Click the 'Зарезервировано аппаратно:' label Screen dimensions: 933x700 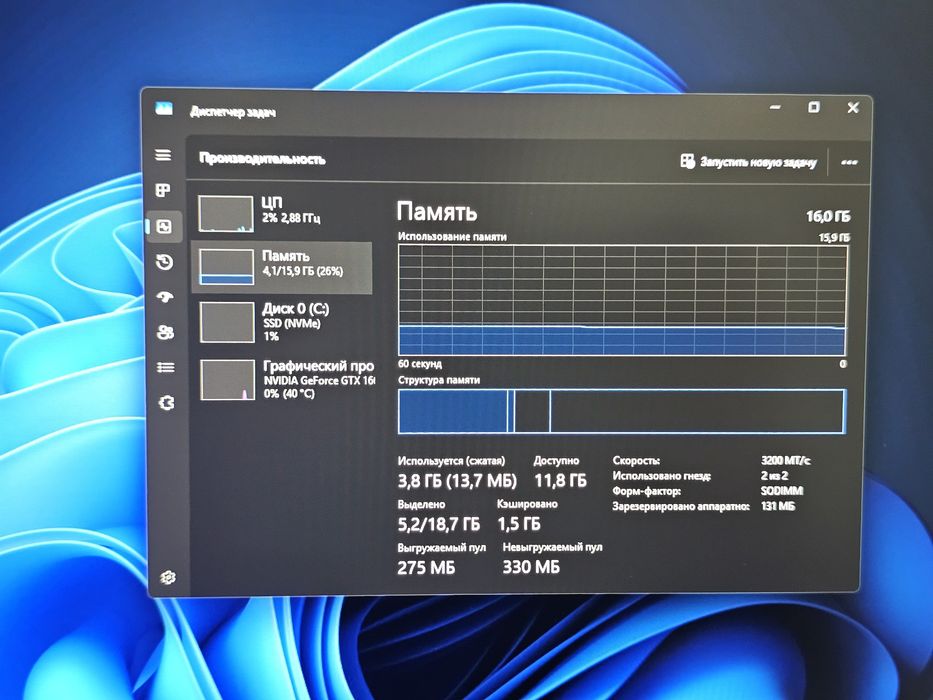681,507
